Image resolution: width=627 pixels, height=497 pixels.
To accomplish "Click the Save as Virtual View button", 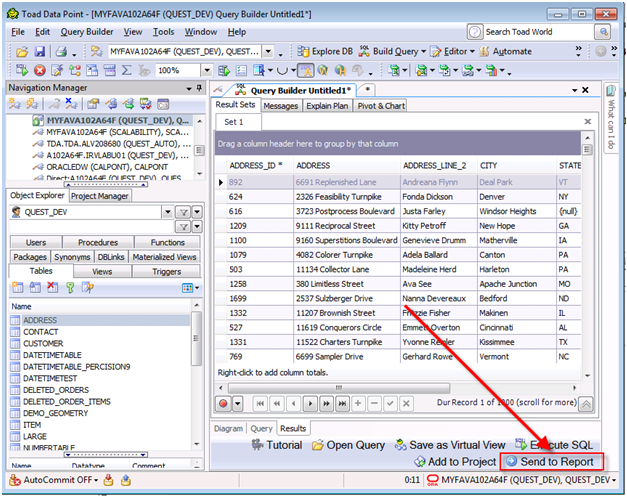I will pos(450,445).
